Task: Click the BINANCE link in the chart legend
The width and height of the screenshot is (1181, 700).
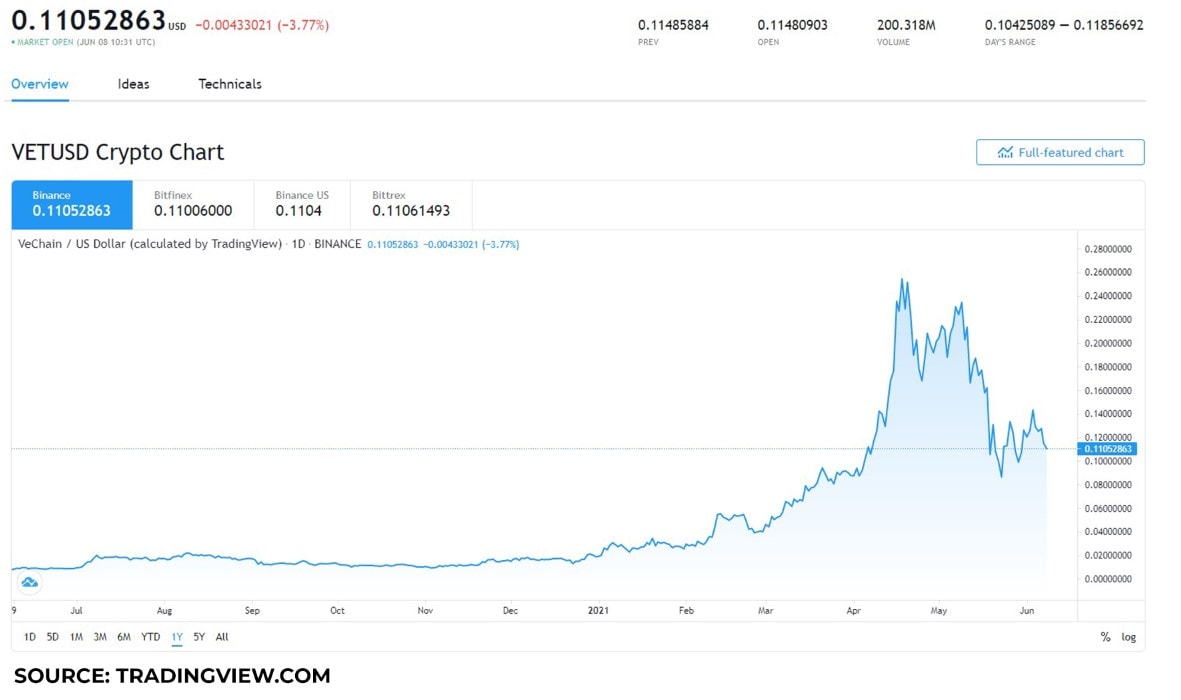Action: click(x=338, y=243)
